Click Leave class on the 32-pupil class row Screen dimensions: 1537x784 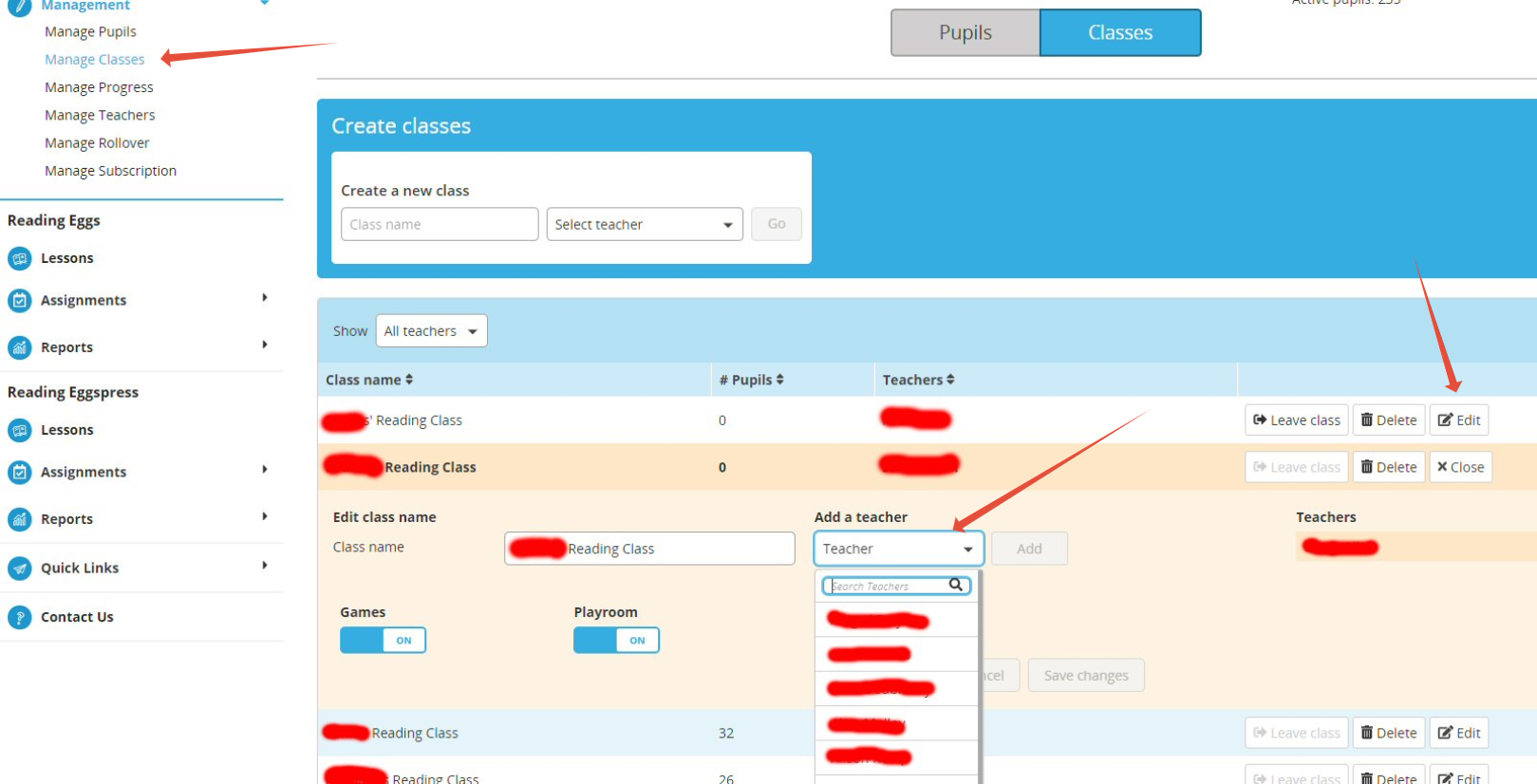coord(1297,733)
